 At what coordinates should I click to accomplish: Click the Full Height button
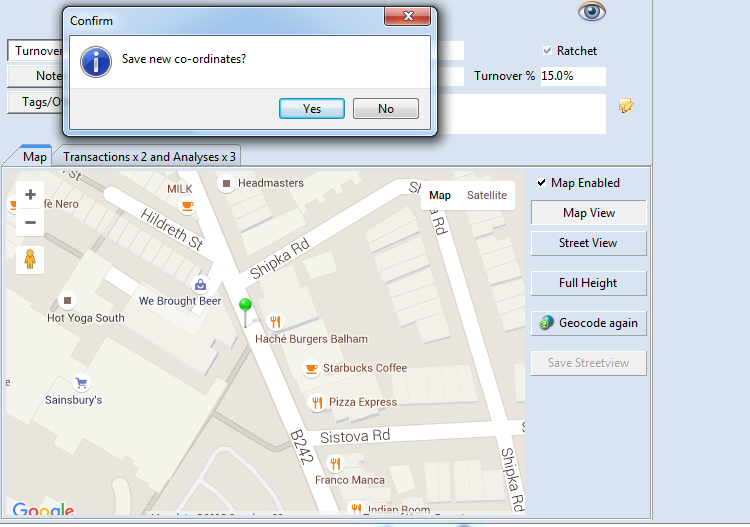pyautogui.click(x=589, y=283)
